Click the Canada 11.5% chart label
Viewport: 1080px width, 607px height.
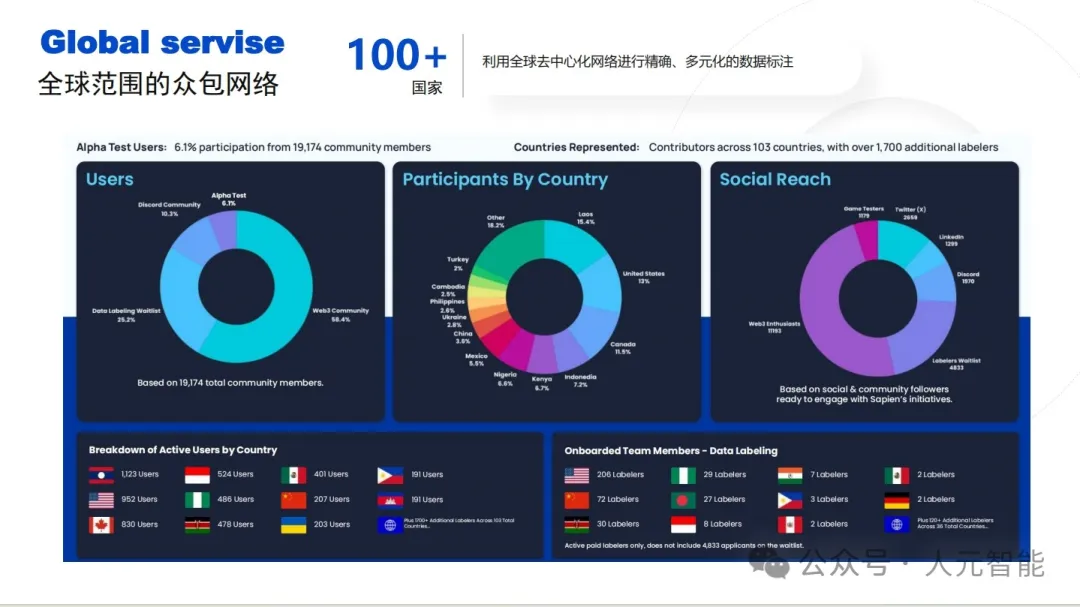623,347
